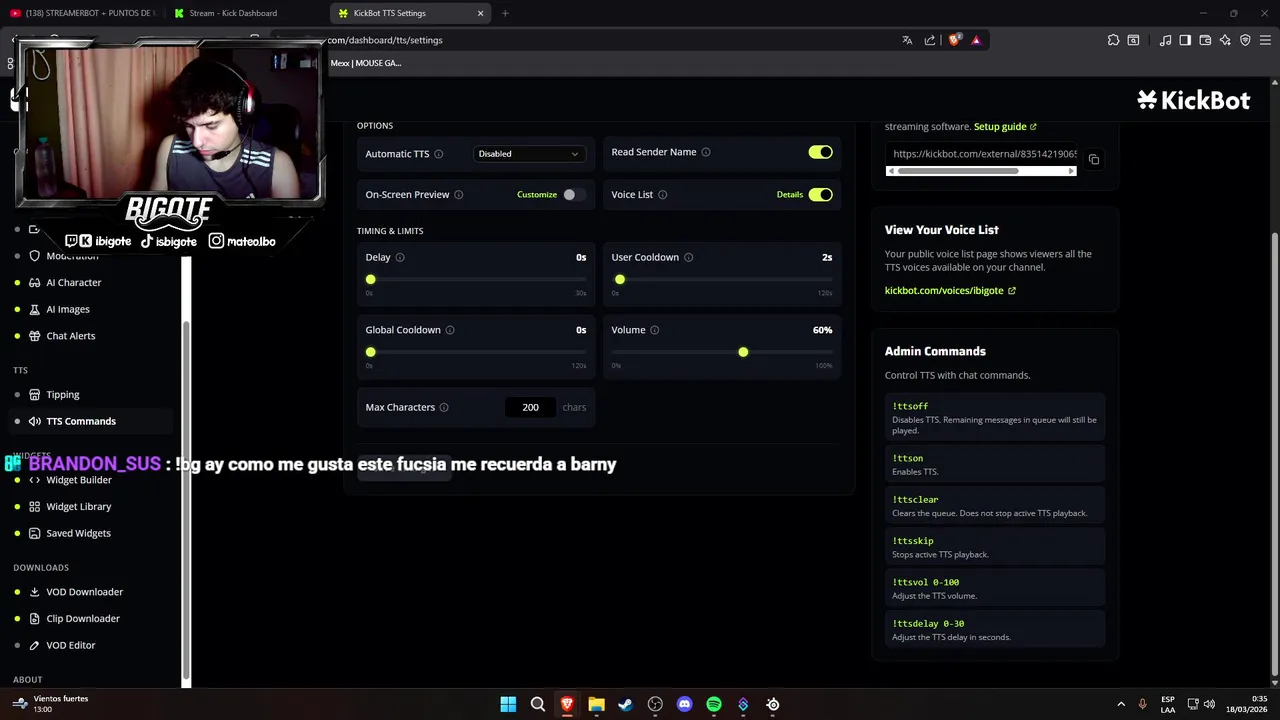Image resolution: width=1280 pixels, height=720 pixels.
Task: Click the User Cooldown slider handle
Action: (620, 280)
